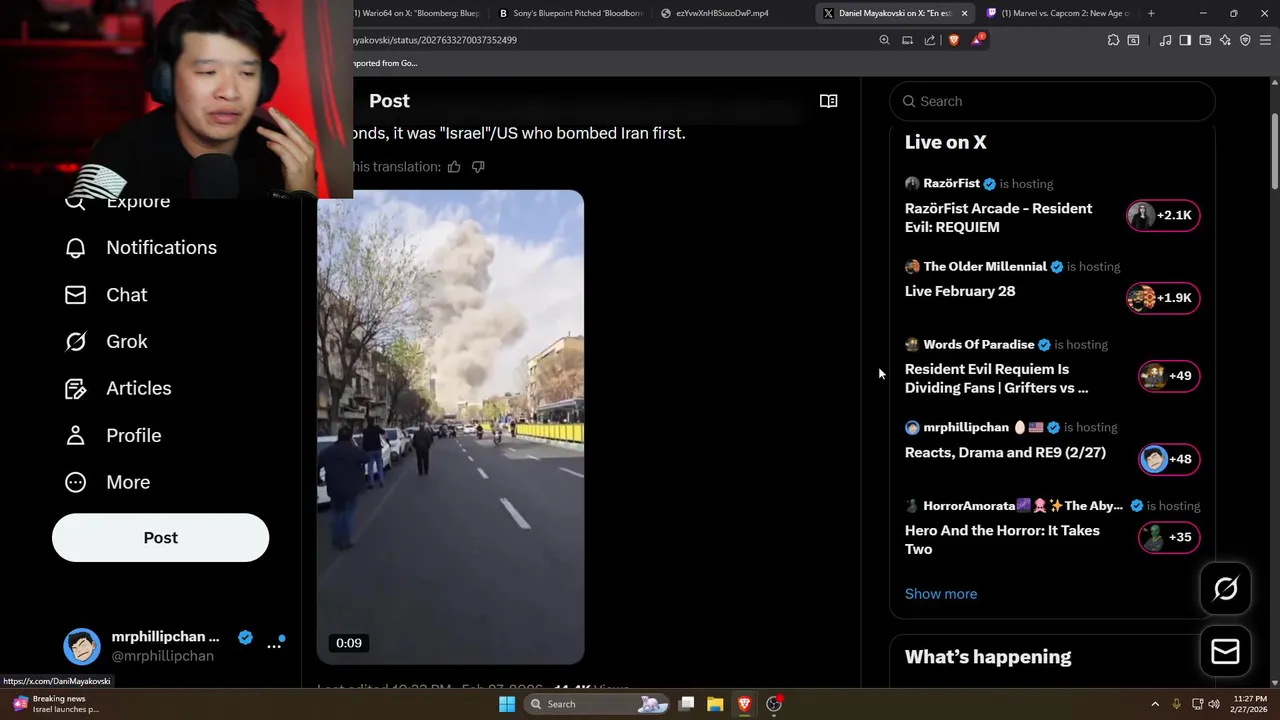Click the +2.1K listeners badge
The width and height of the screenshot is (1280, 720).
pos(1163,215)
